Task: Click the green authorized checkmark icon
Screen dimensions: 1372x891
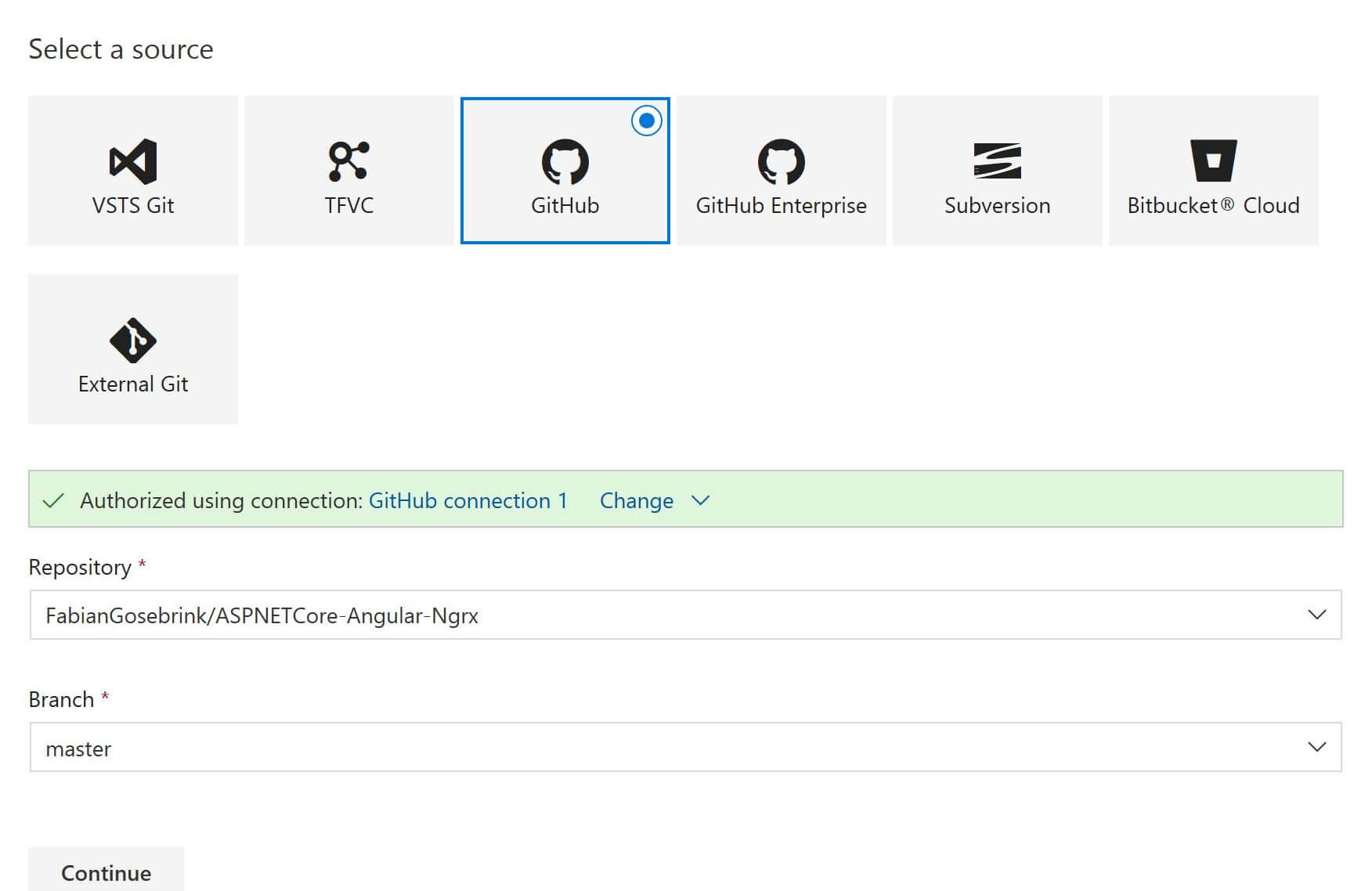Action: point(53,500)
